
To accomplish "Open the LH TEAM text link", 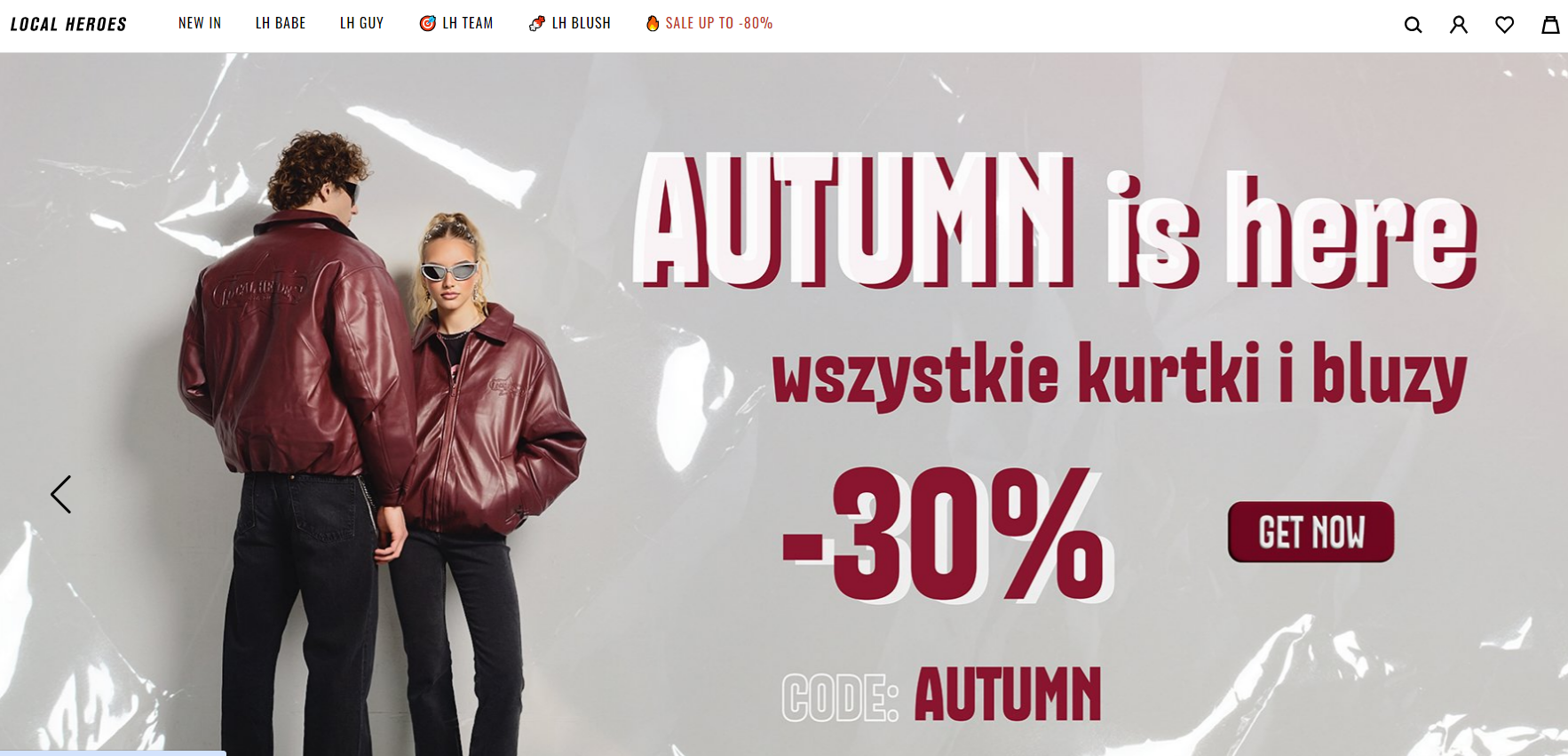I will tap(468, 23).
